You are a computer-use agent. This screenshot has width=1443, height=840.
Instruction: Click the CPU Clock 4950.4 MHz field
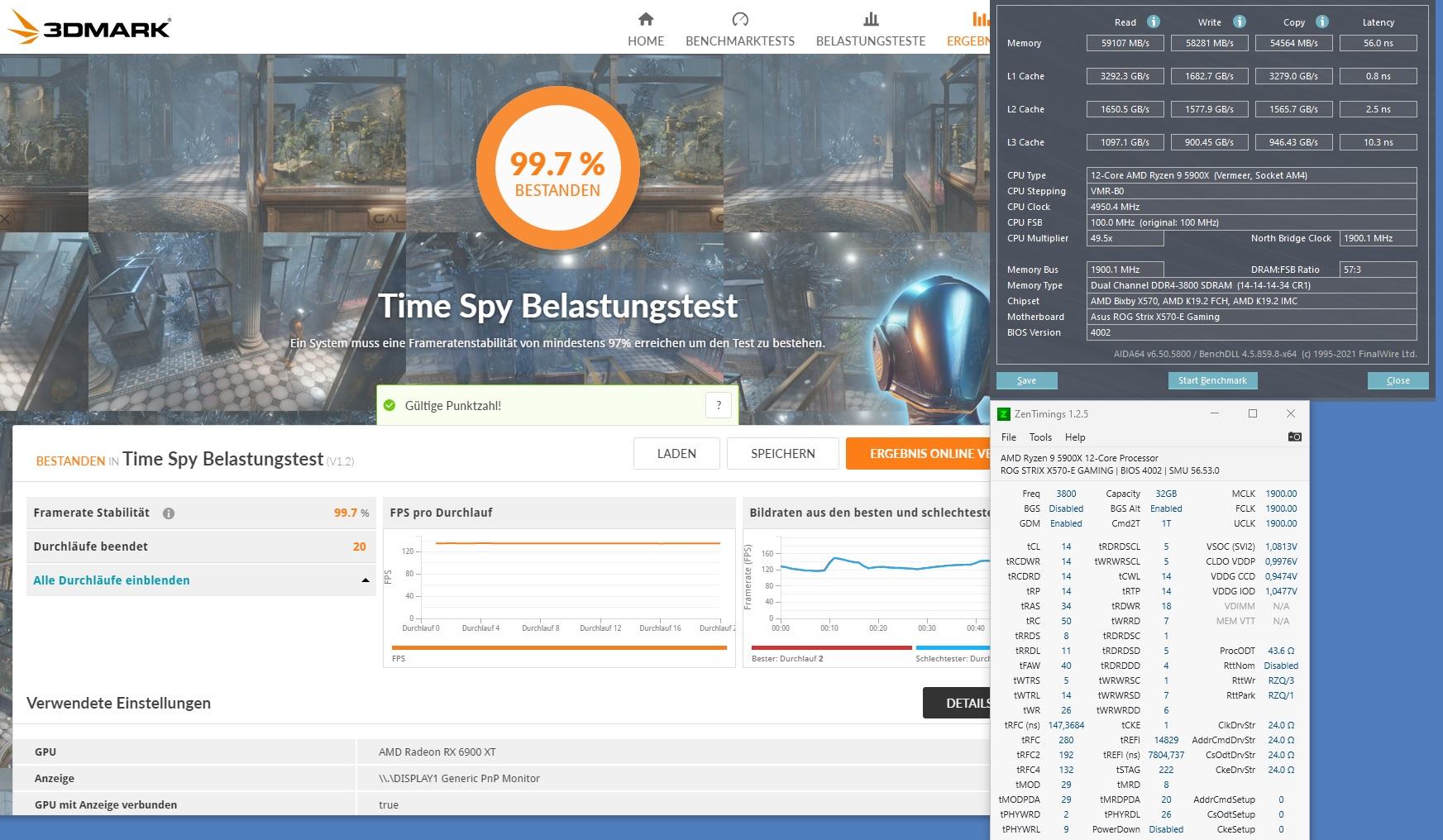point(1252,207)
